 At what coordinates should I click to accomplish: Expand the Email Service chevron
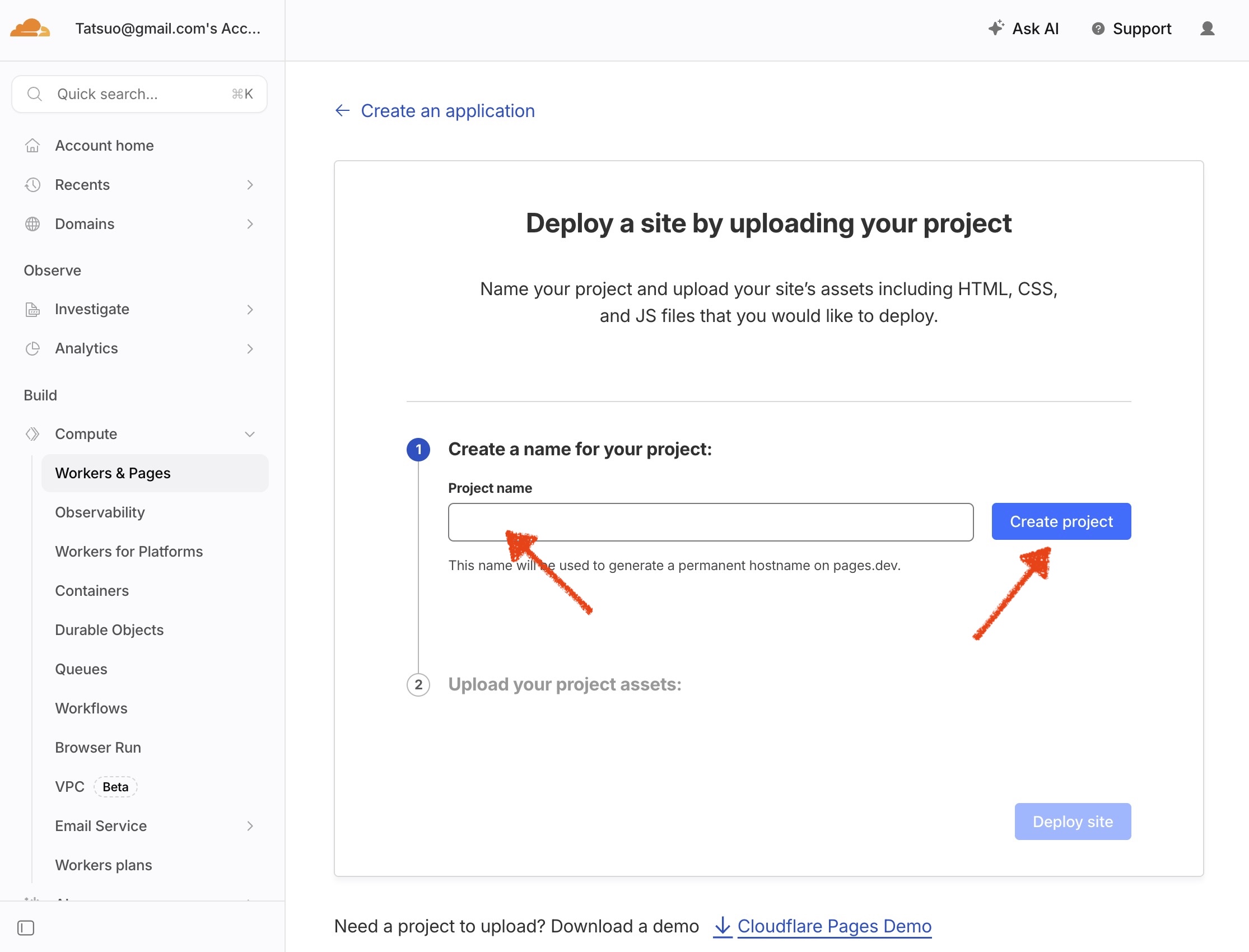(x=250, y=826)
